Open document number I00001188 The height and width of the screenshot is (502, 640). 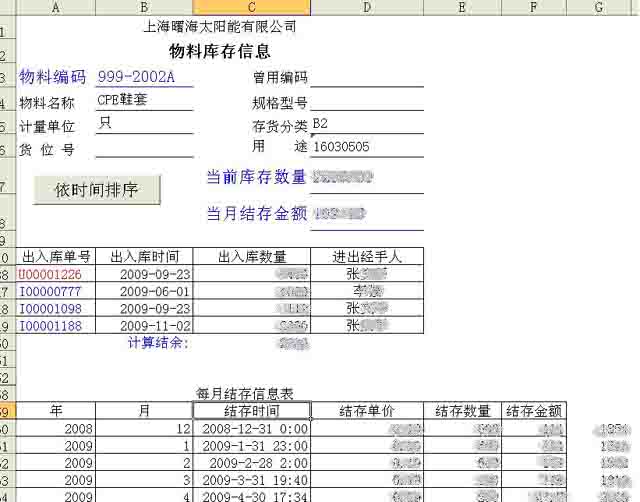[x=56, y=325]
